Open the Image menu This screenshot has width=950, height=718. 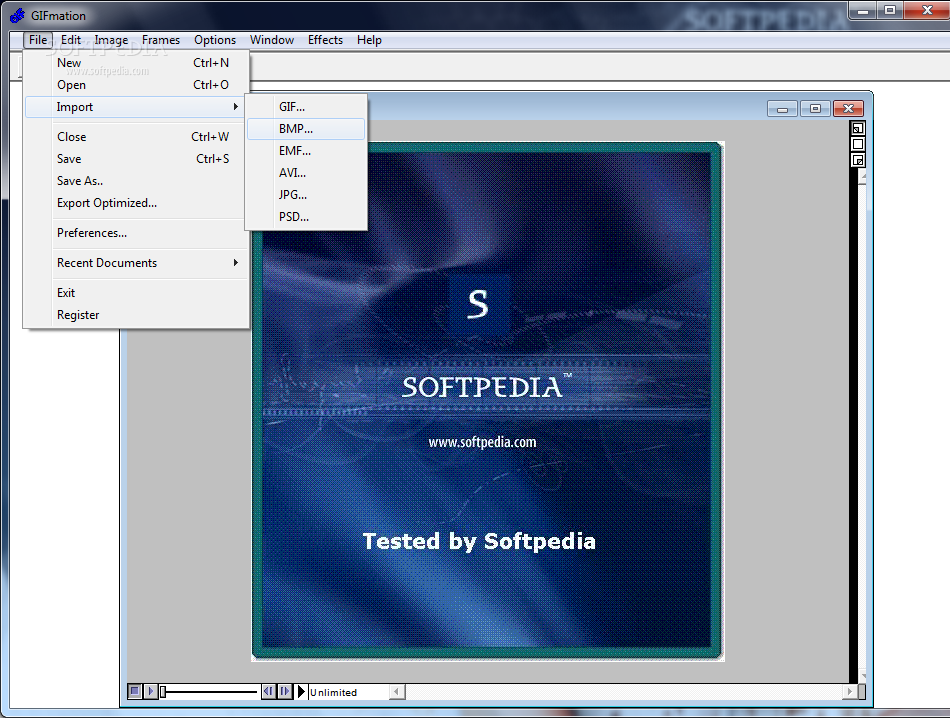(x=111, y=40)
